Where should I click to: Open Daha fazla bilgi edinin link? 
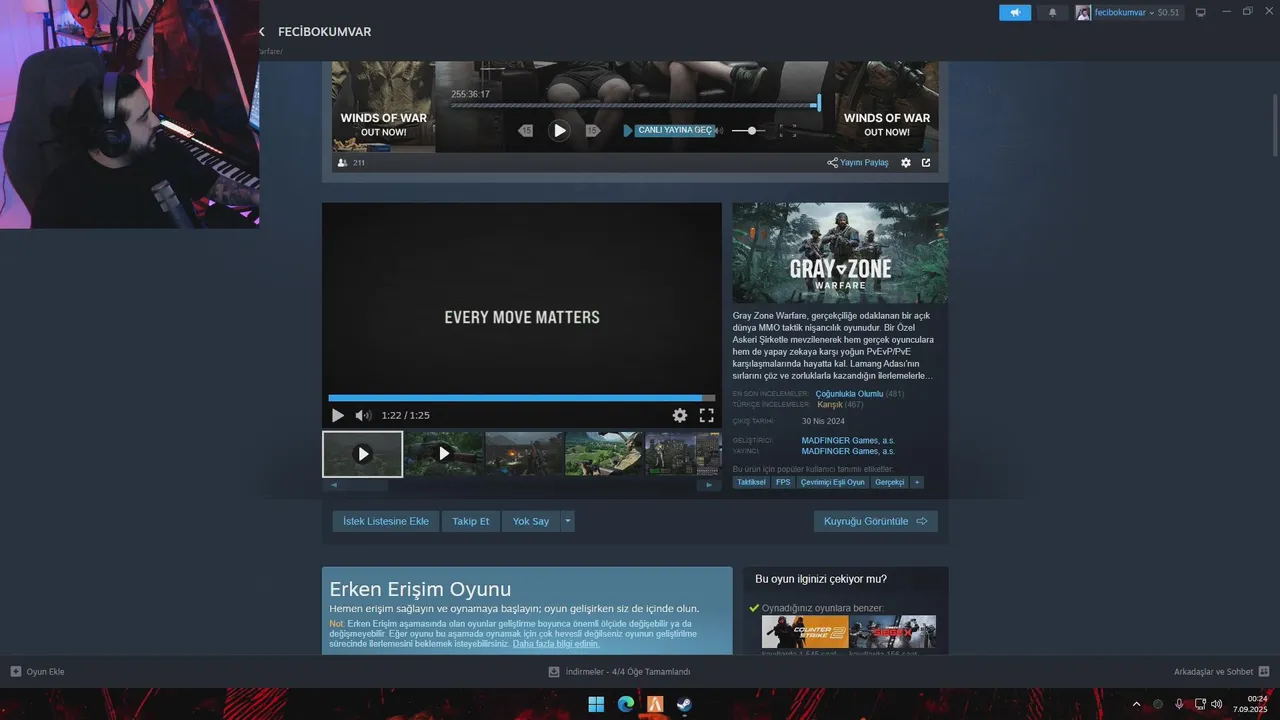point(556,644)
